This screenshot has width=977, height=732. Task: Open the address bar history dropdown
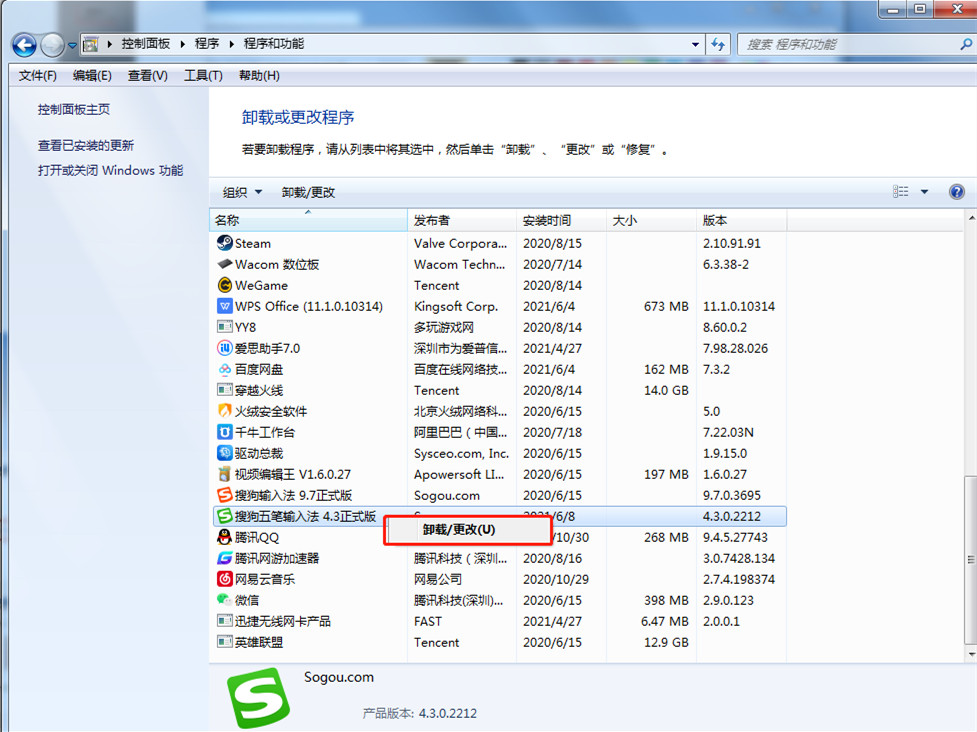tap(695, 44)
